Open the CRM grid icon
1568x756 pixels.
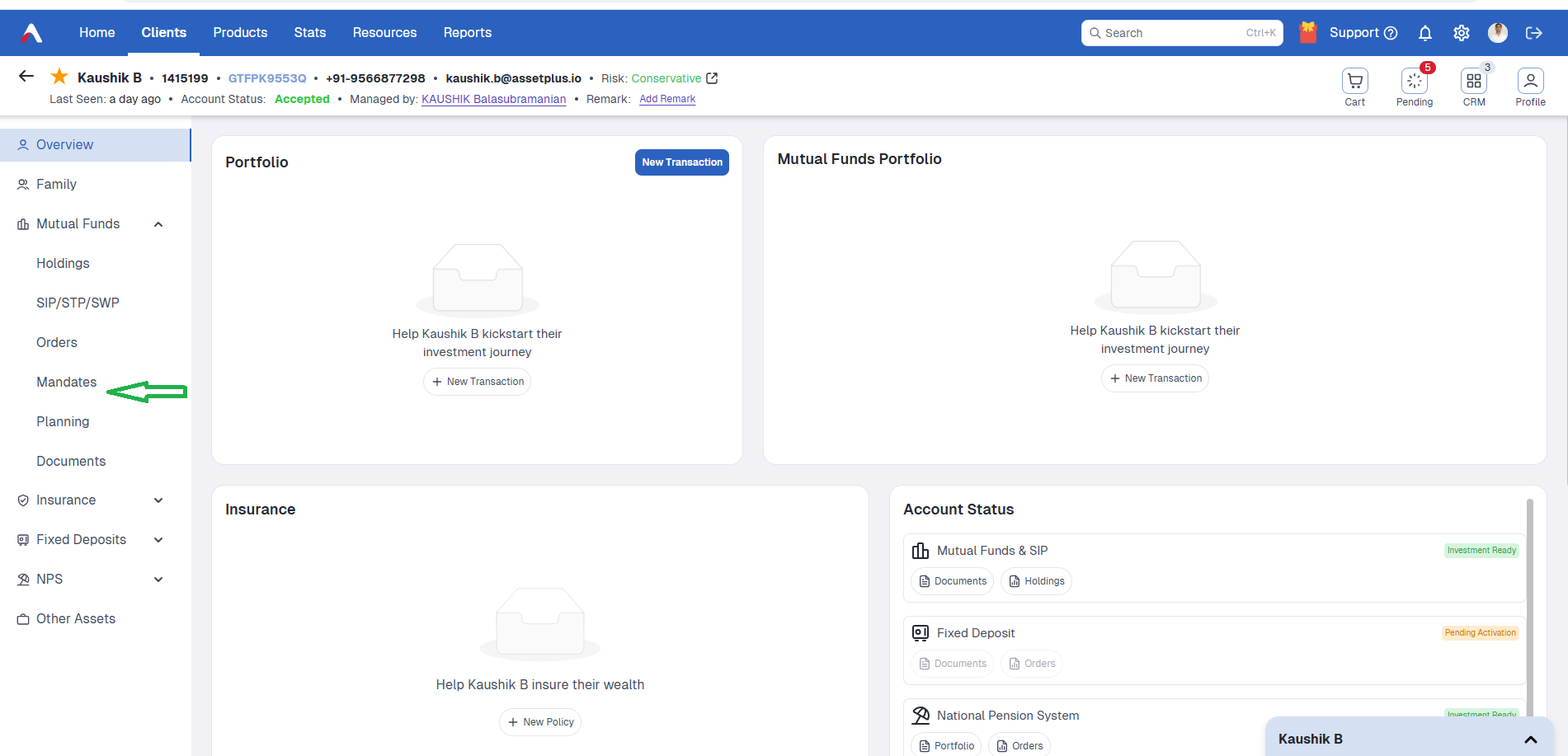click(1474, 81)
